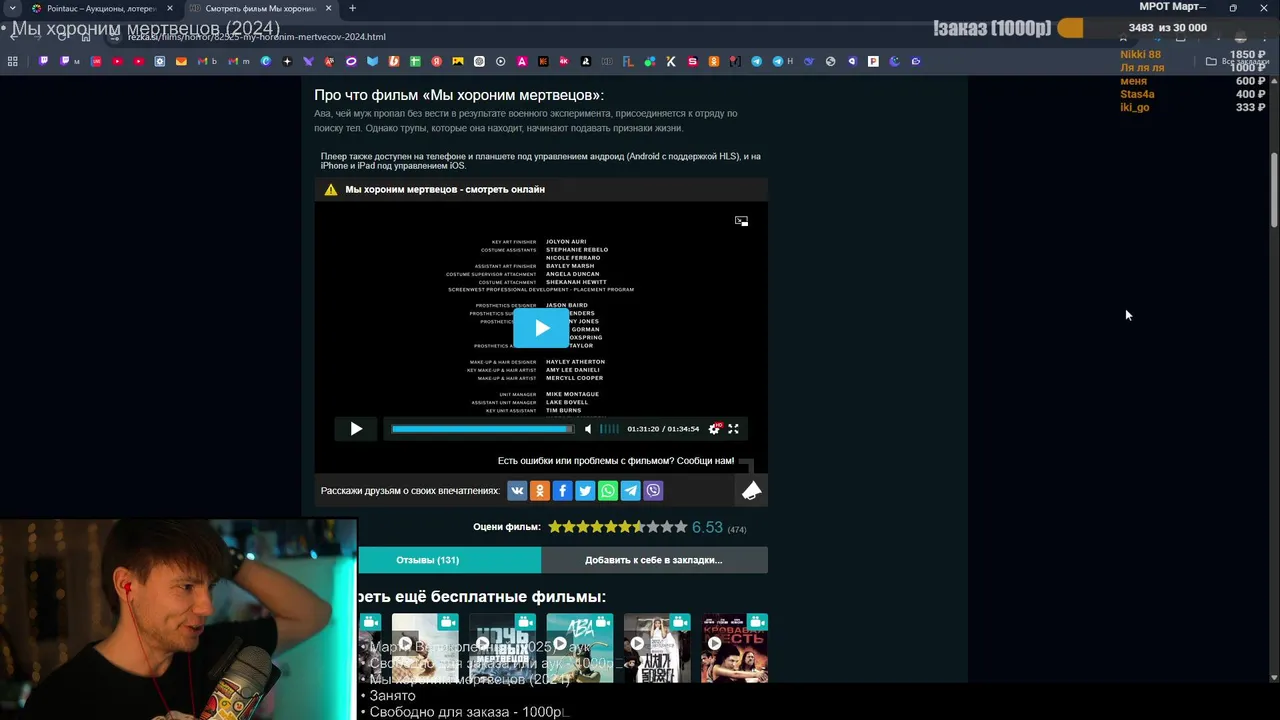The width and height of the screenshot is (1280, 720).
Task: Mute the player with the speaker icon
Action: click(588, 429)
